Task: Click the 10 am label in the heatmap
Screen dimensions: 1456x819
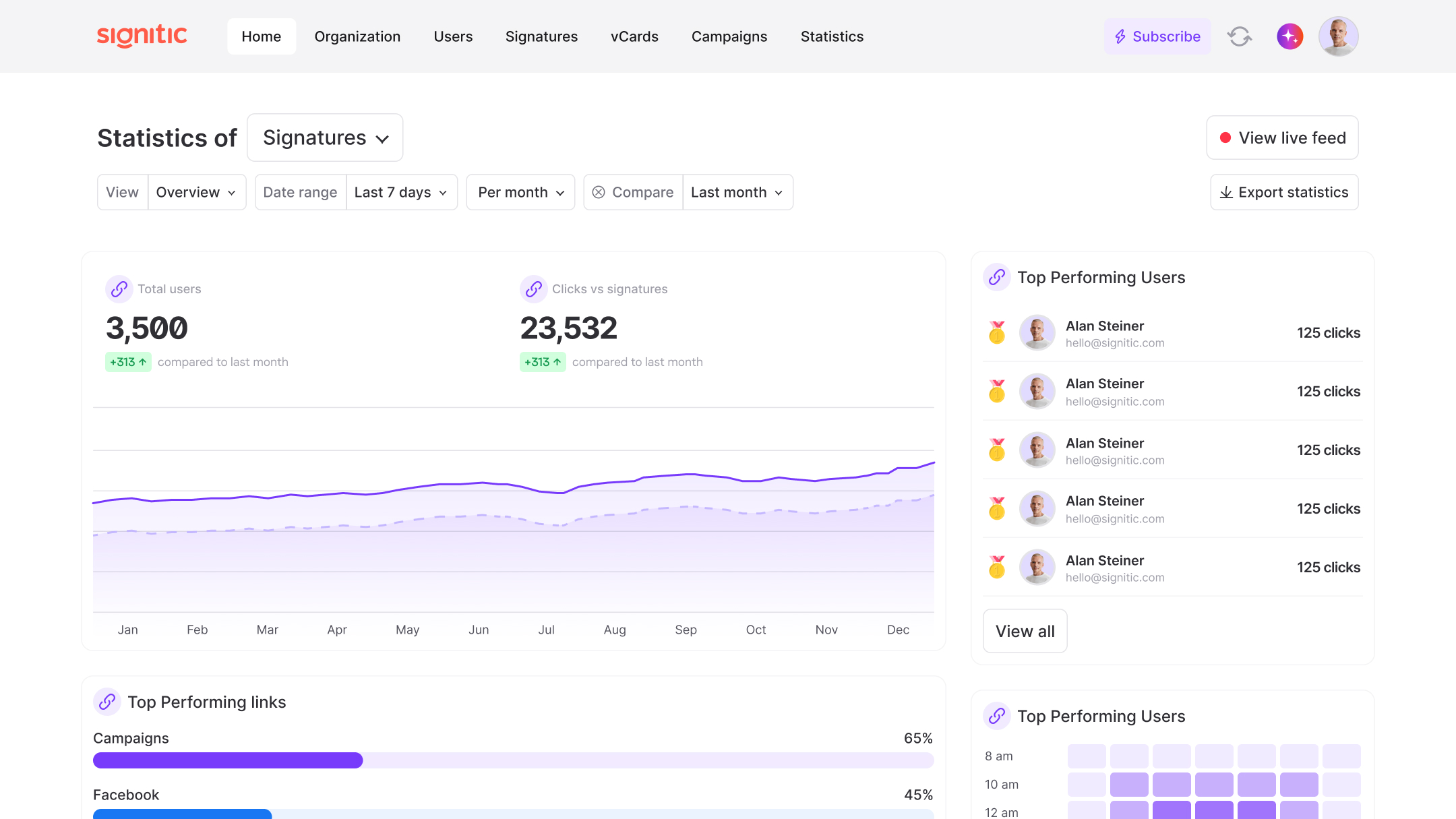Action: click(1002, 785)
